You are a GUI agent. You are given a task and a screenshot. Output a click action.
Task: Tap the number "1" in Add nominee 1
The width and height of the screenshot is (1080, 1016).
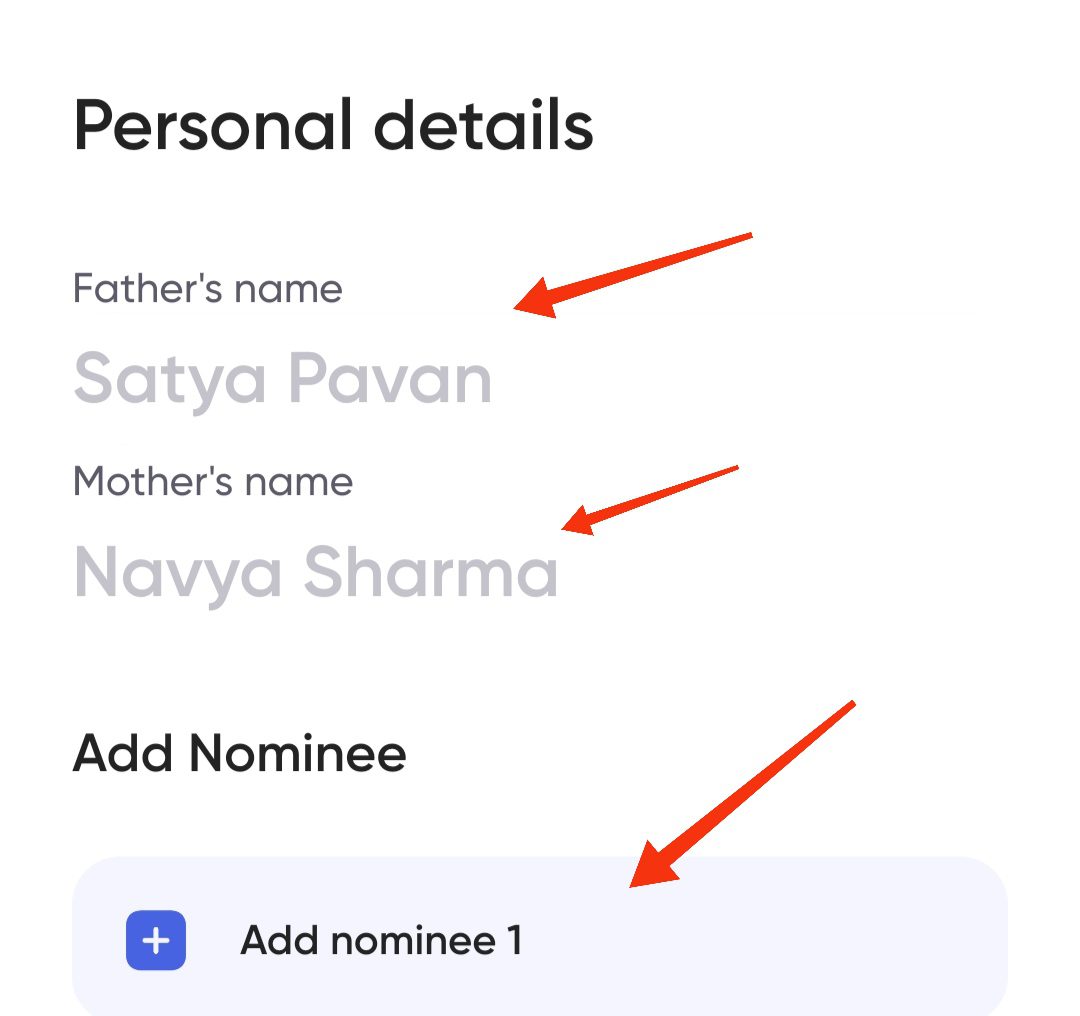tap(514, 940)
